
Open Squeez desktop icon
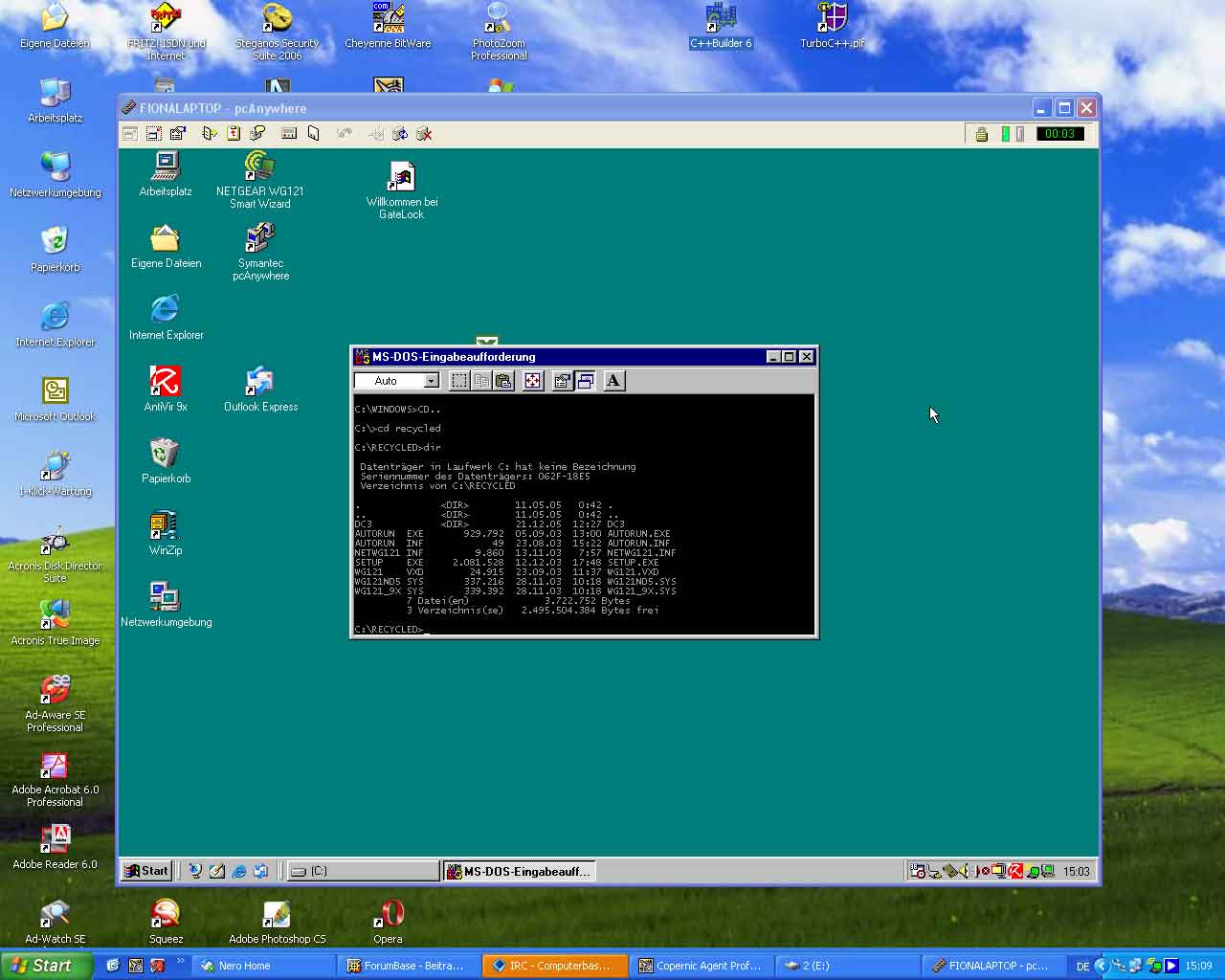coord(166,921)
